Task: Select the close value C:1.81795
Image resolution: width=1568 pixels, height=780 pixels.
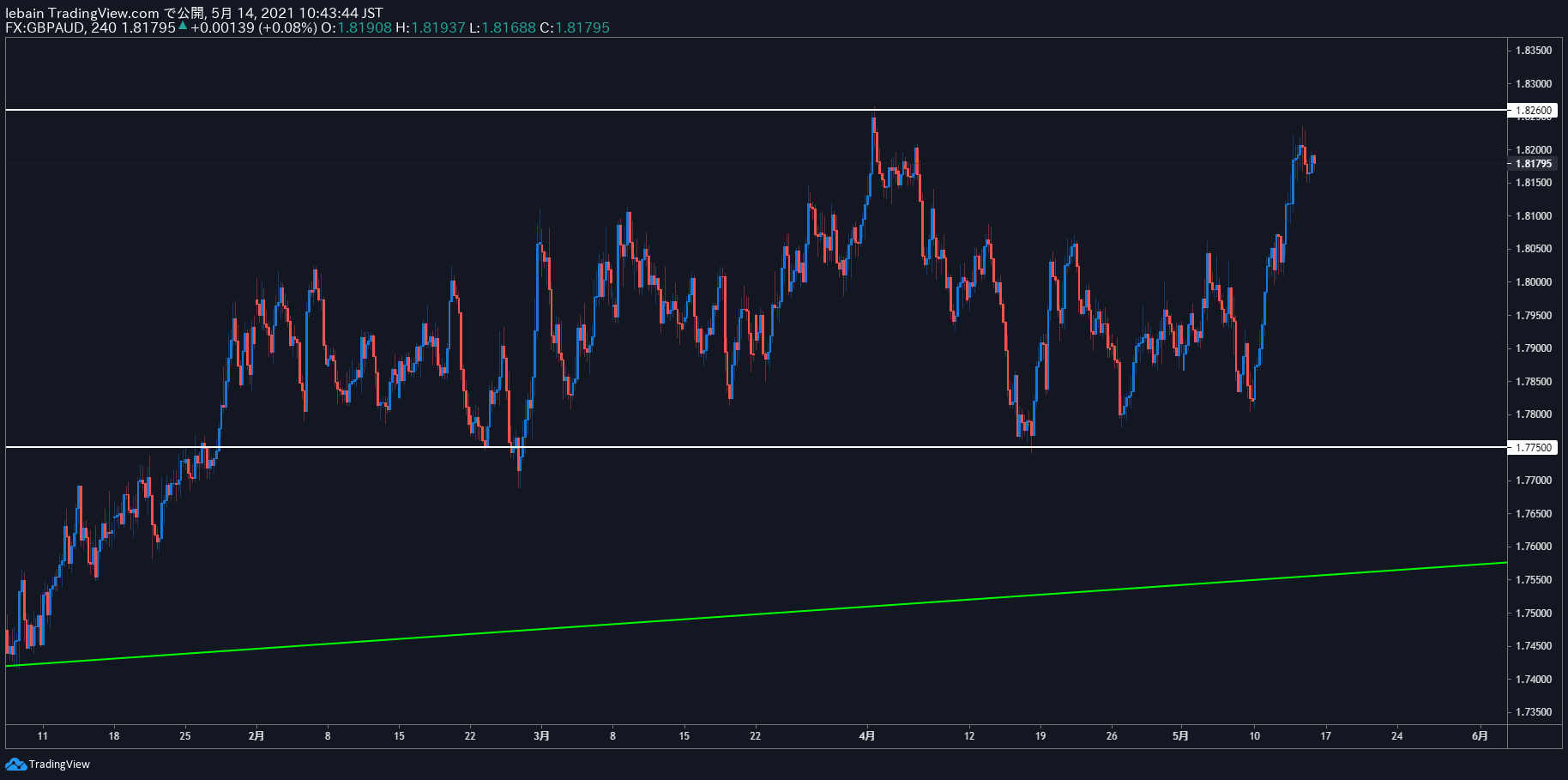Action: [x=575, y=27]
